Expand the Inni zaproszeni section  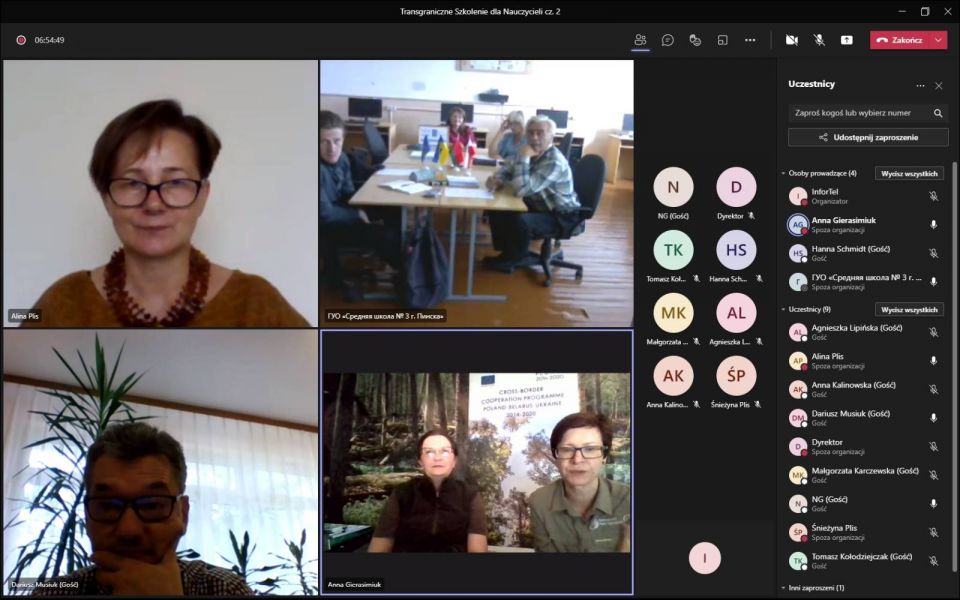pyautogui.click(x=784, y=588)
